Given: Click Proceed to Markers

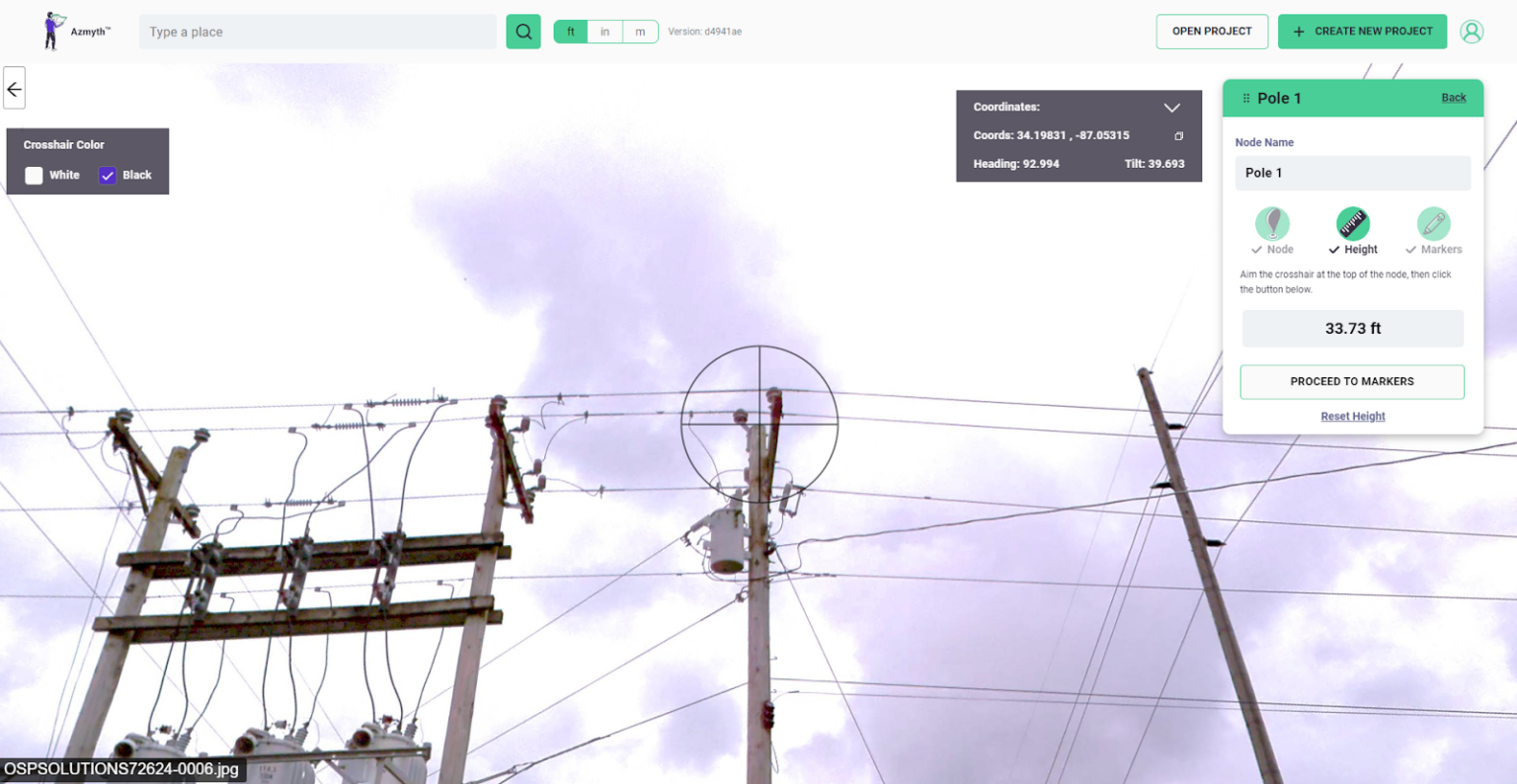Looking at the screenshot, I should coord(1352,381).
